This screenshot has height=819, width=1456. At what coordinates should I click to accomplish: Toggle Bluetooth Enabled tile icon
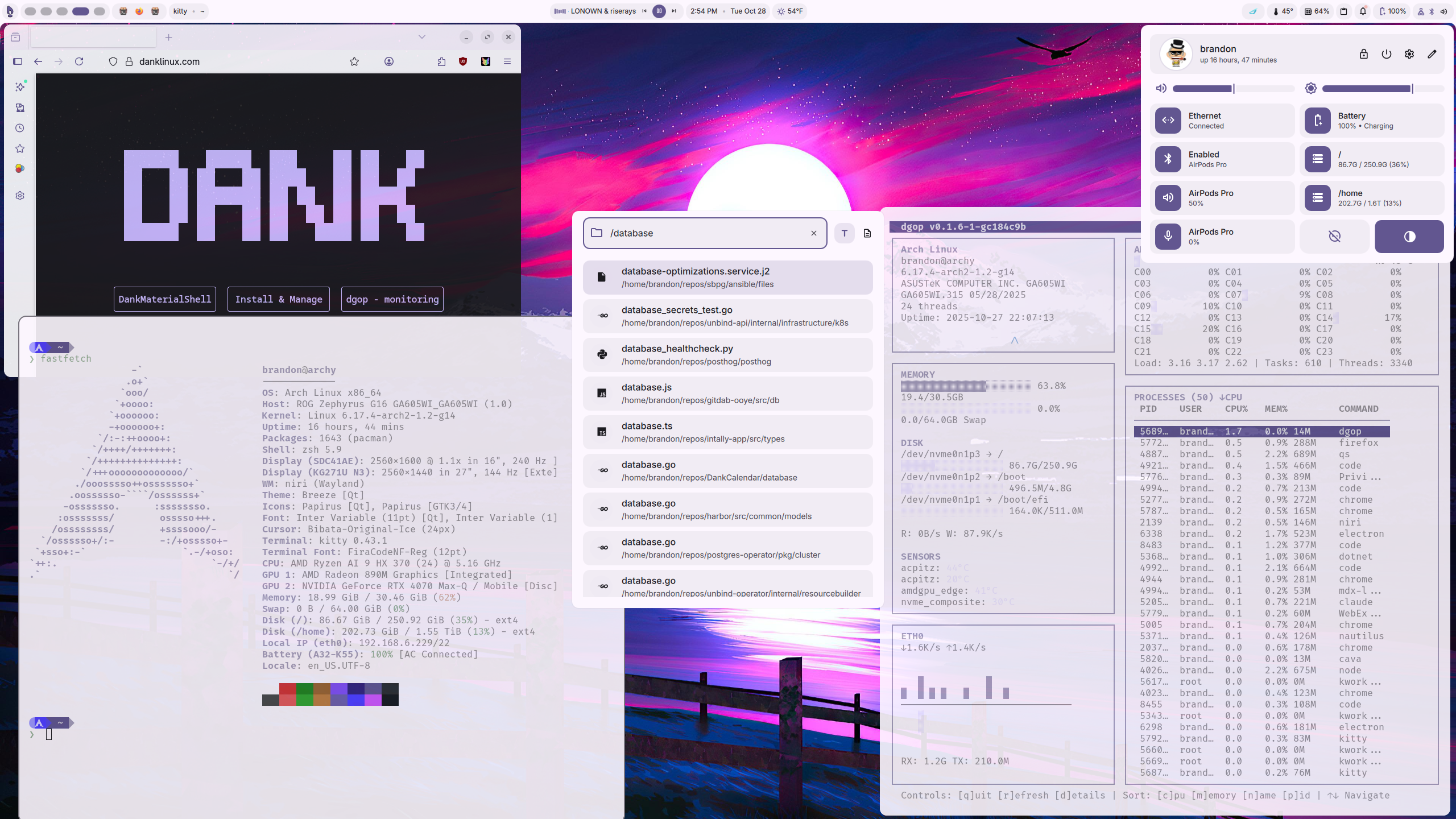click(1168, 159)
